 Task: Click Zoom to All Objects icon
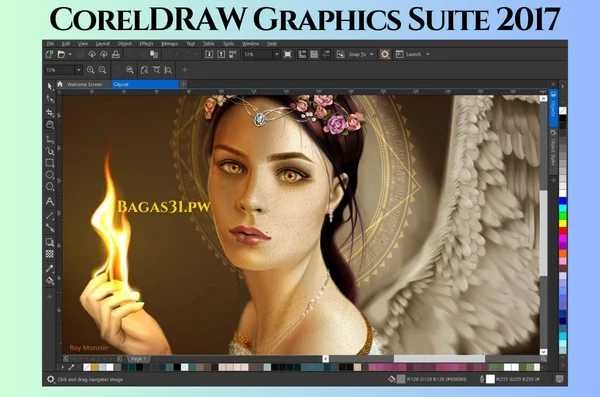(x=130, y=70)
